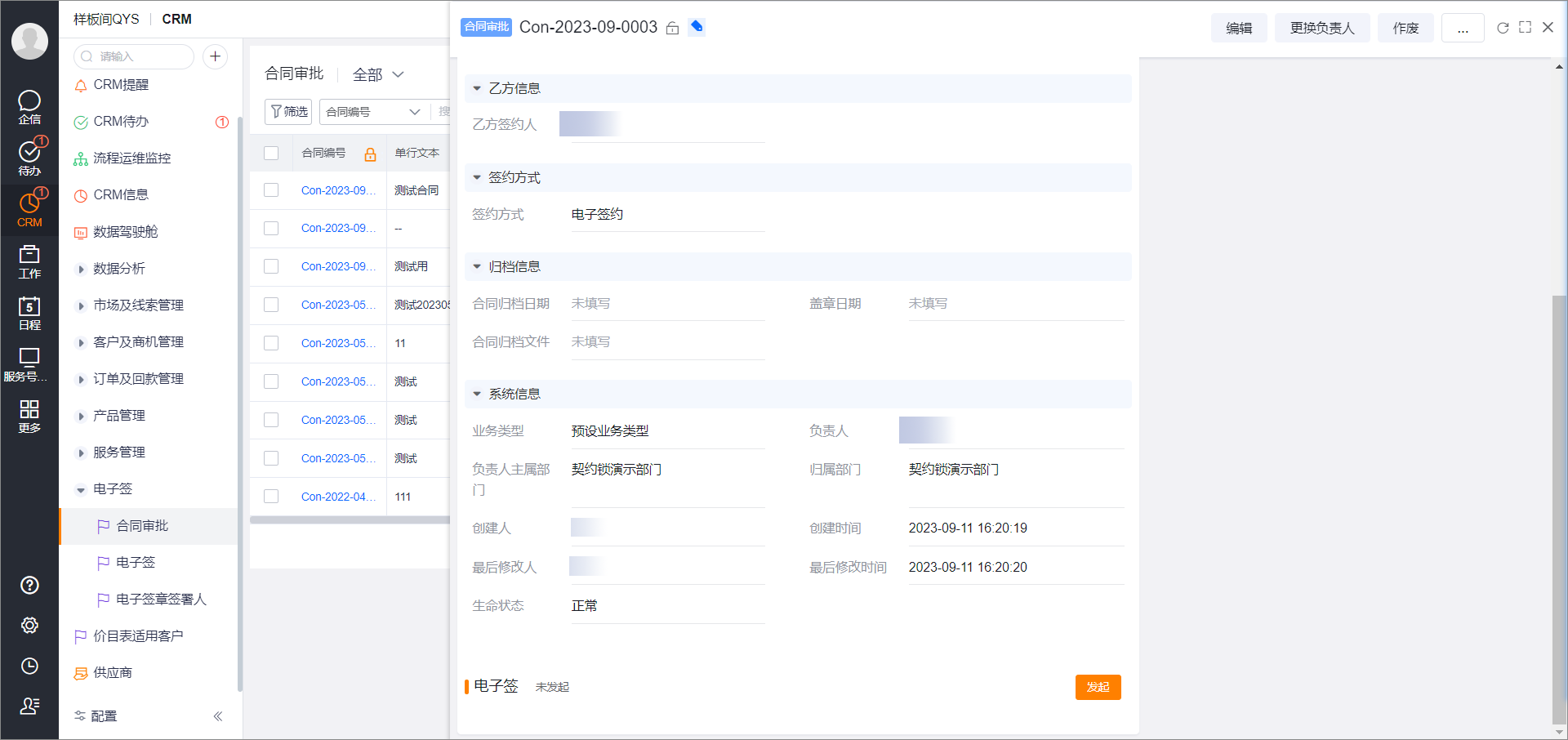This screenshot has height=740, width=1568.
Task: Click the refresh icon in detail panel
Action: coord(1502,28)
